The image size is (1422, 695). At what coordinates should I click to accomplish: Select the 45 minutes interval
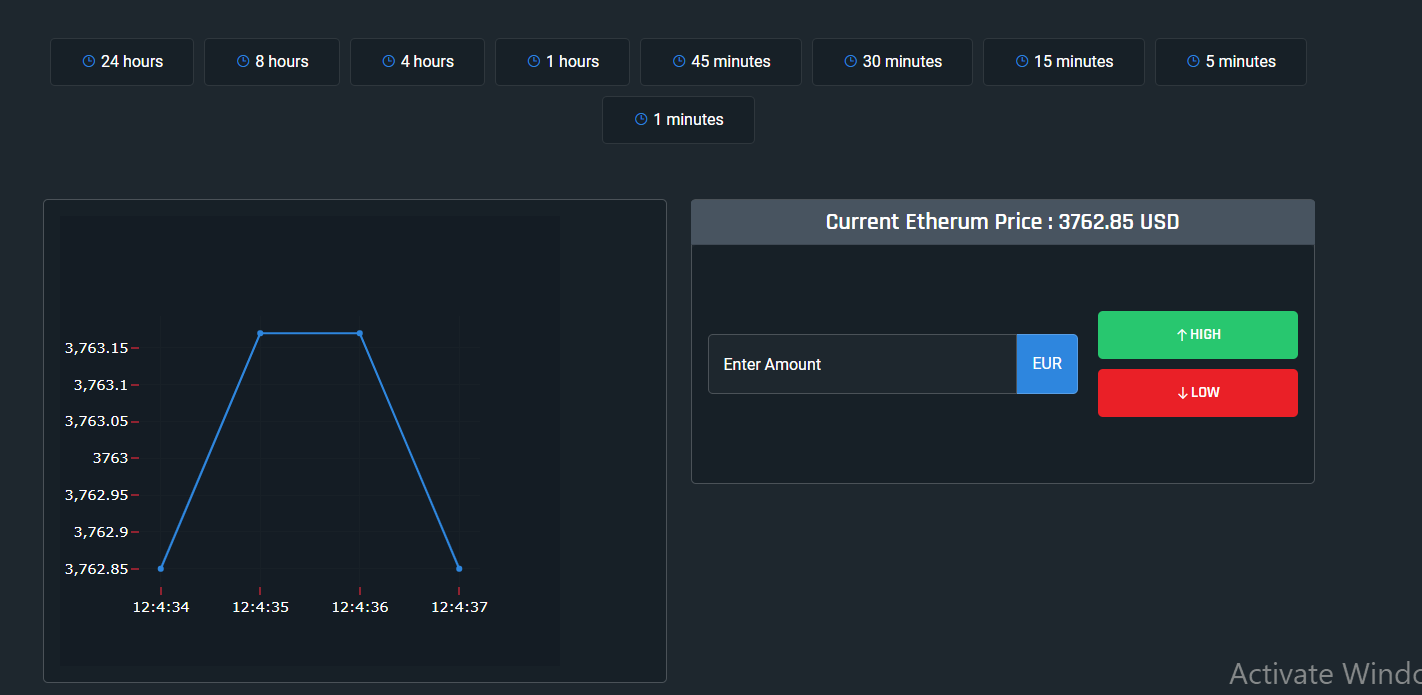(x=721, y=62)
